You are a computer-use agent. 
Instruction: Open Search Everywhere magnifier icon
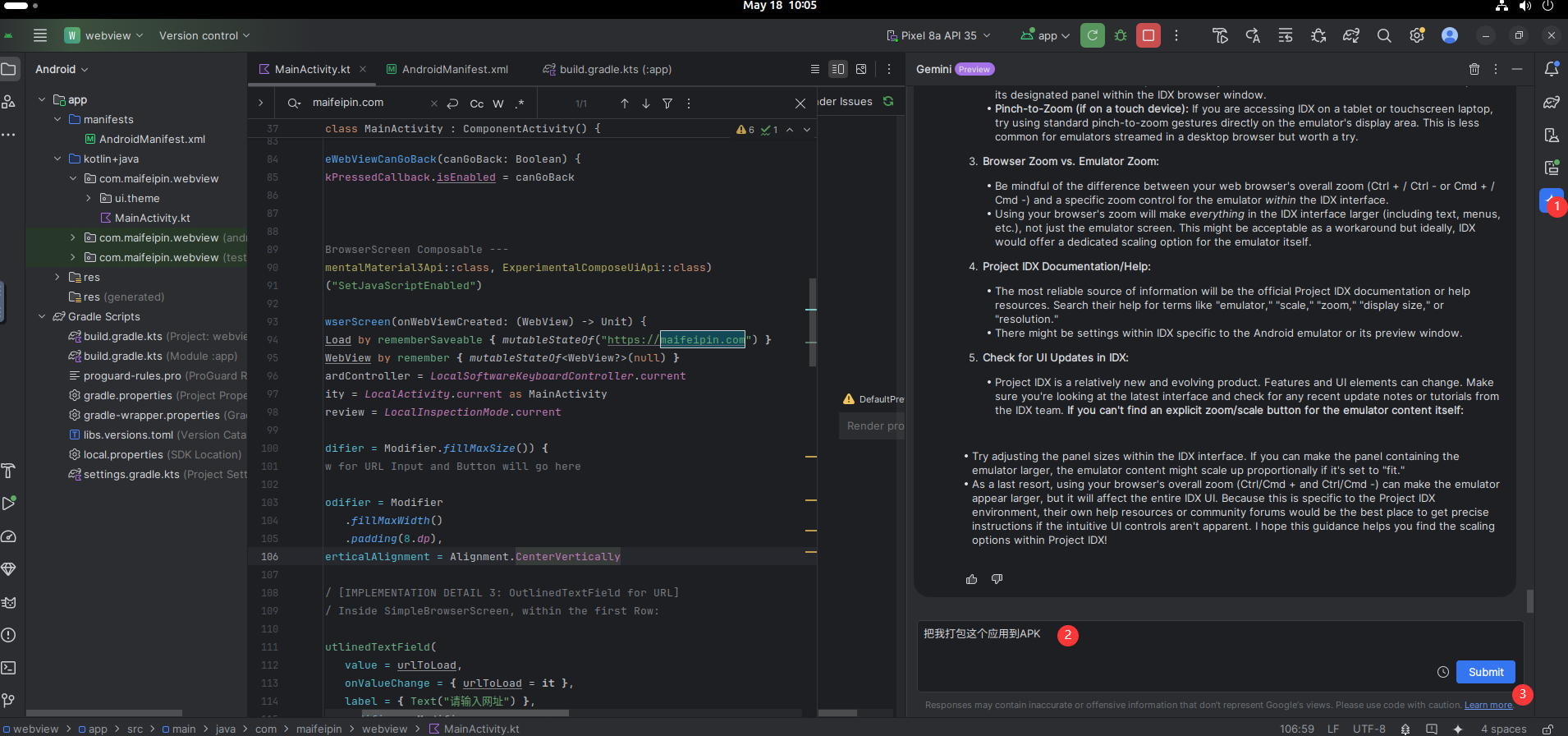tap(1384, 35)
